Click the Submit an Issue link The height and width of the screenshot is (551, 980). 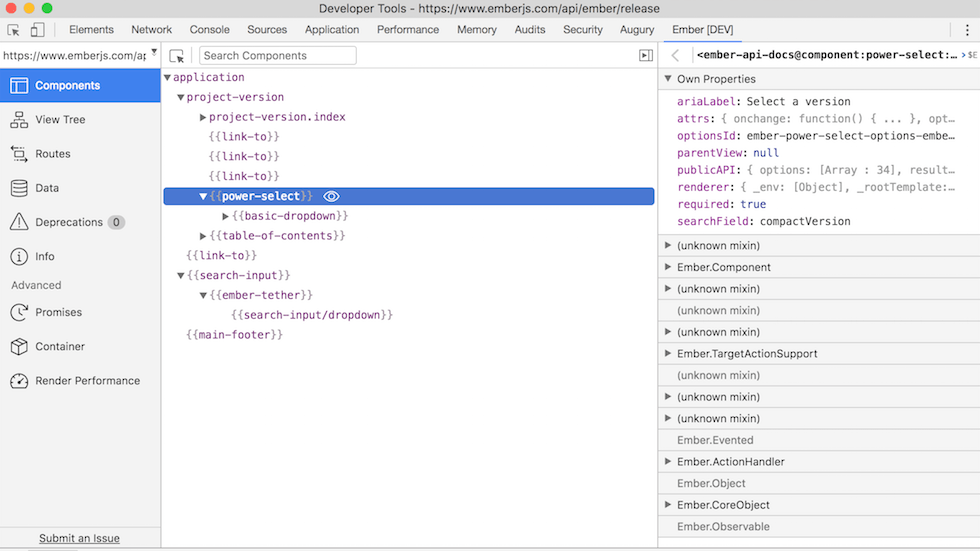[79, 538]
